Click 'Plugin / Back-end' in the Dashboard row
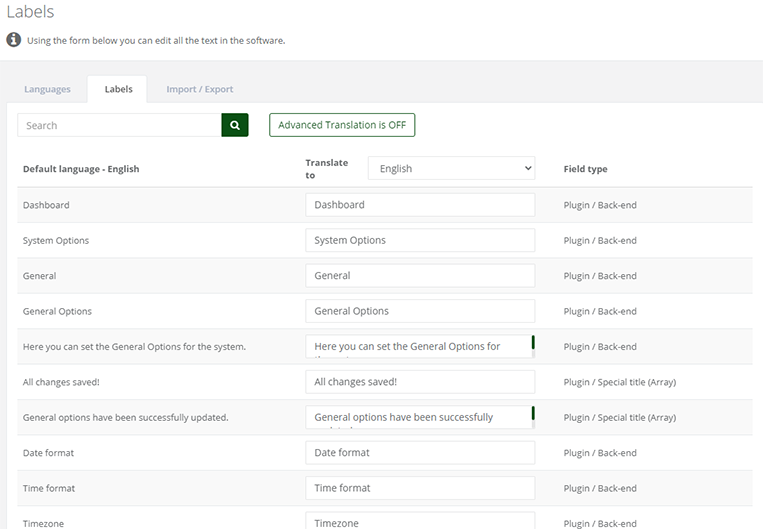Screen dimensions: 763x529 [x=600, y=205]
